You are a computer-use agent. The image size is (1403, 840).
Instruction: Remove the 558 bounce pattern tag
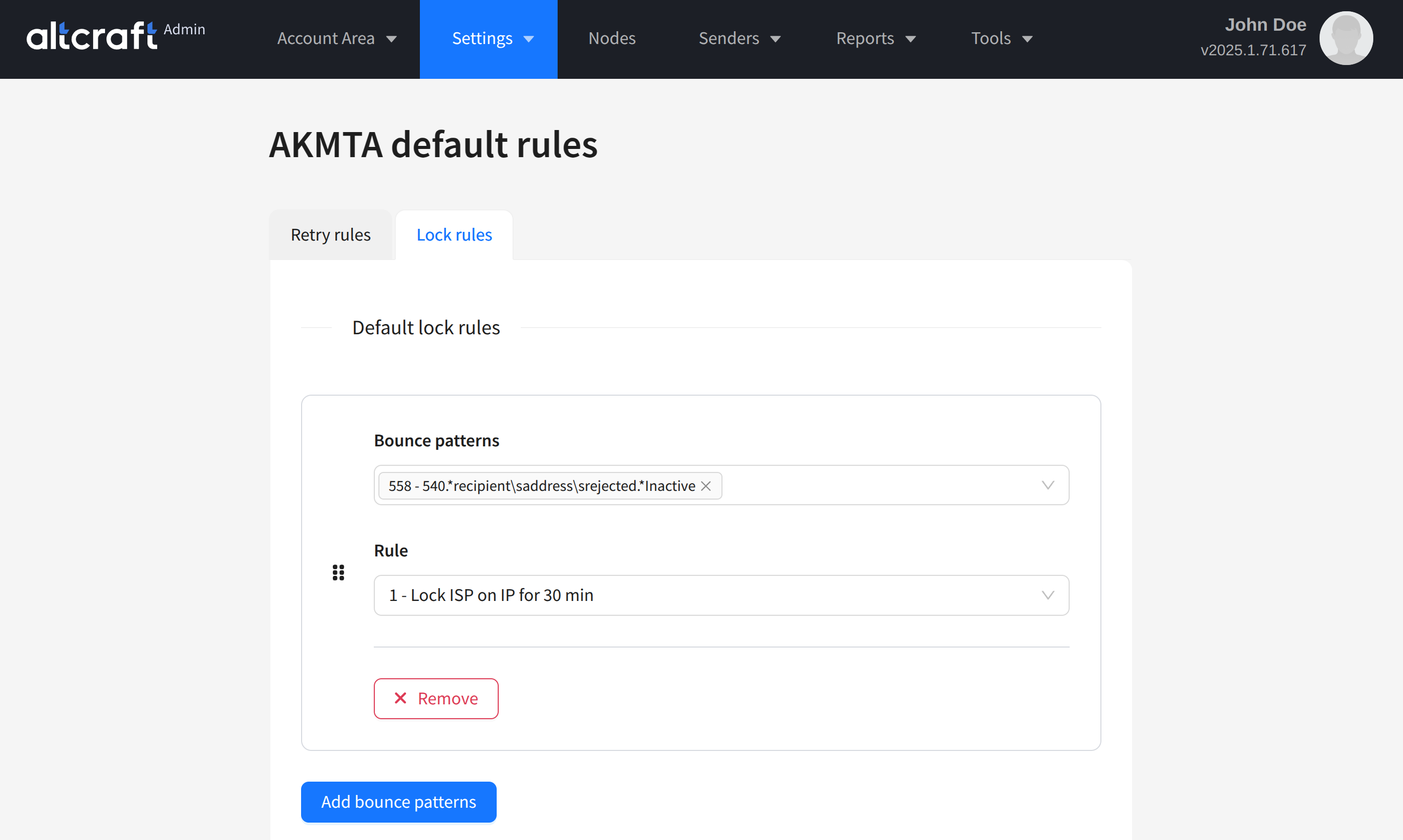point(706,486)
